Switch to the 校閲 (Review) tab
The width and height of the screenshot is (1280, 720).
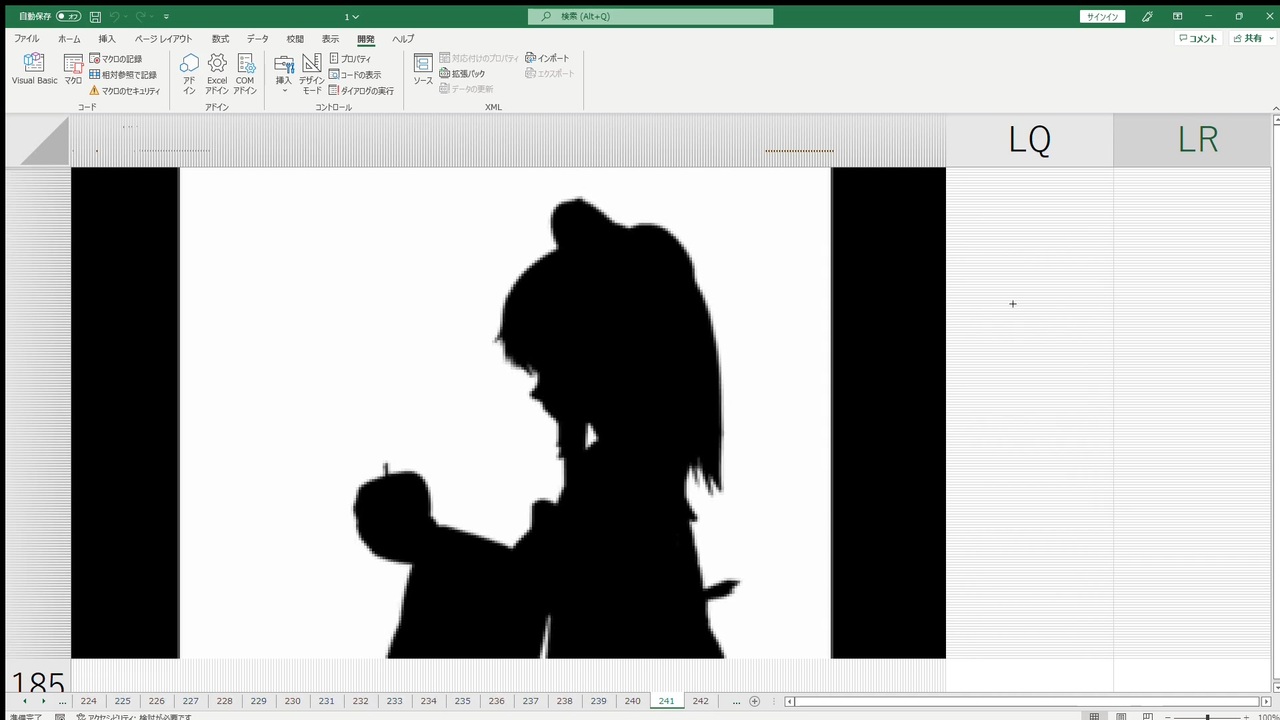(295, 39)
